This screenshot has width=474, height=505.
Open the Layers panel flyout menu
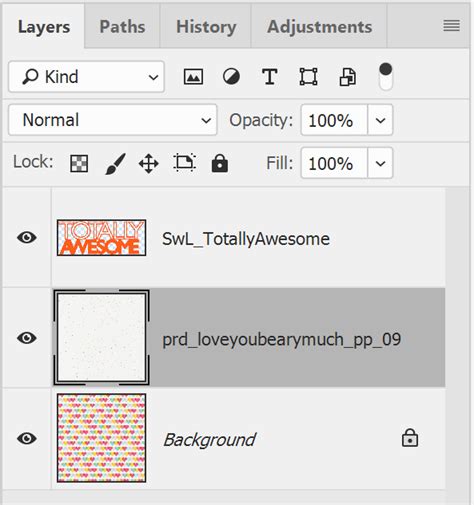(x=451, y=26)
